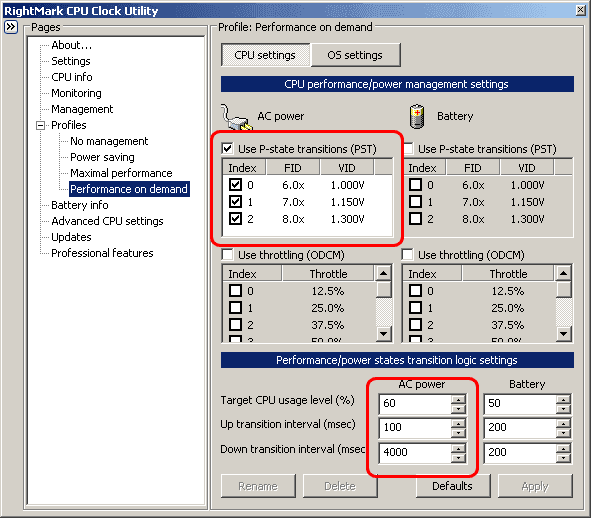Select Maximal performance profile
Screen dimensions: 591x518
coord(121,173)
